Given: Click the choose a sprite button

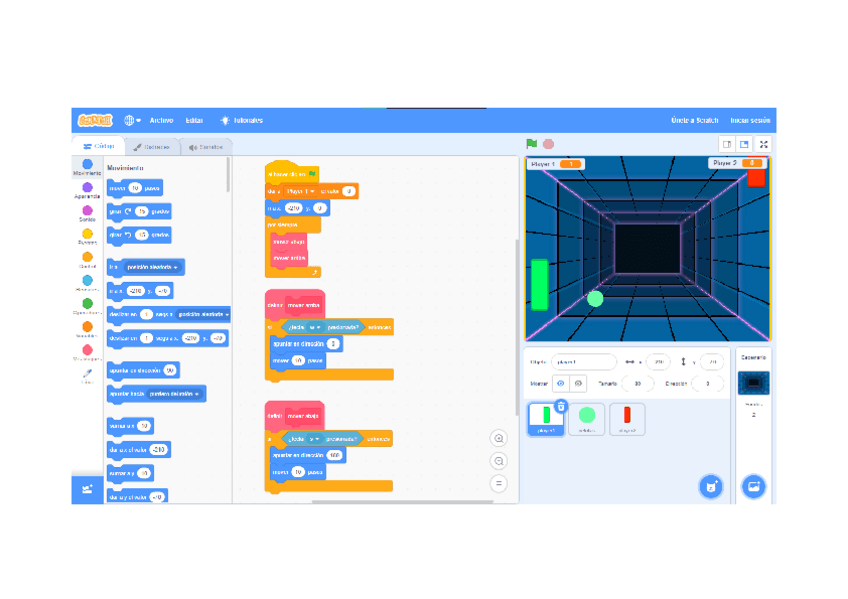Looking at the screenshot, I should coord(711,487).
